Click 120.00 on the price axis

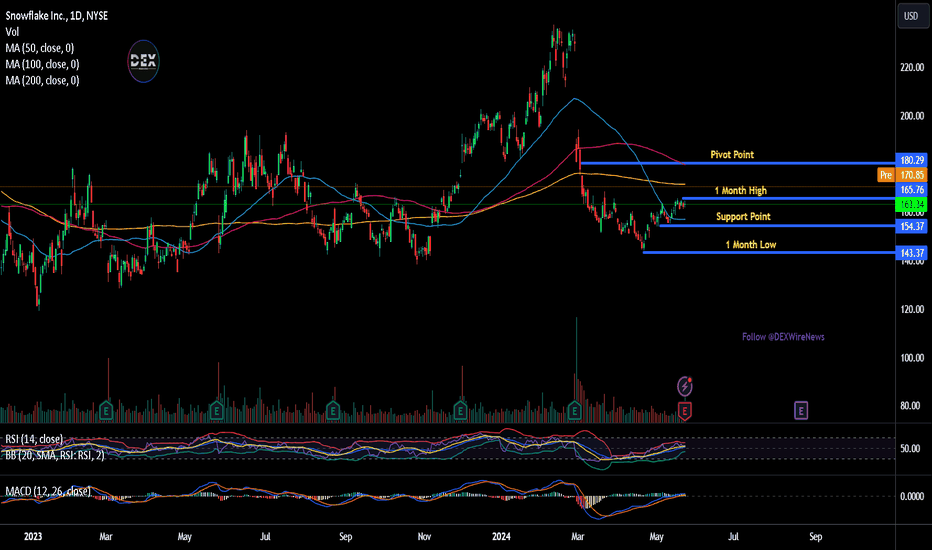pyautogui.click(x=912, y=309)
